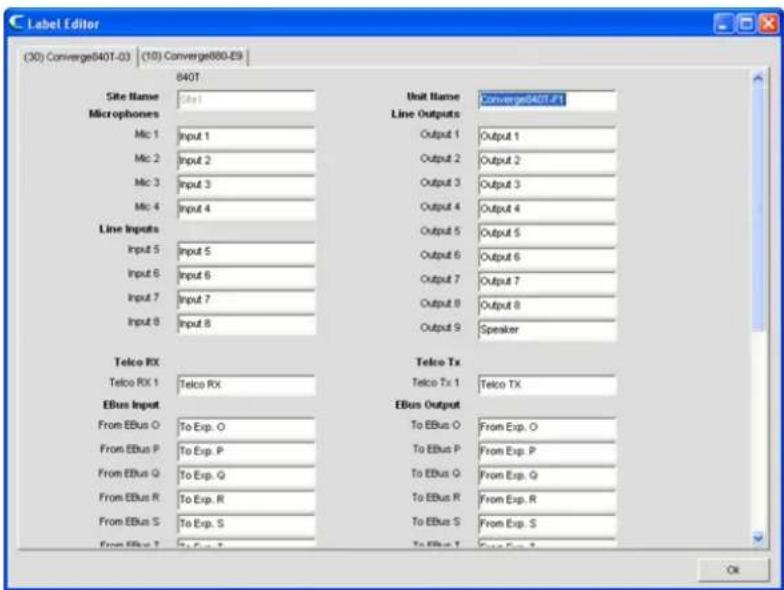The width and height of the screenshot is (784, 590).
Task: Click the Telco RX 1 field
Action: (x=246, y=385)
